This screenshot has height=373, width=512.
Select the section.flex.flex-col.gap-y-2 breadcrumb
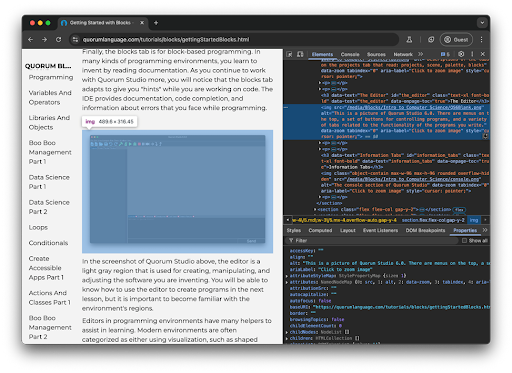[x=433, y=220]
